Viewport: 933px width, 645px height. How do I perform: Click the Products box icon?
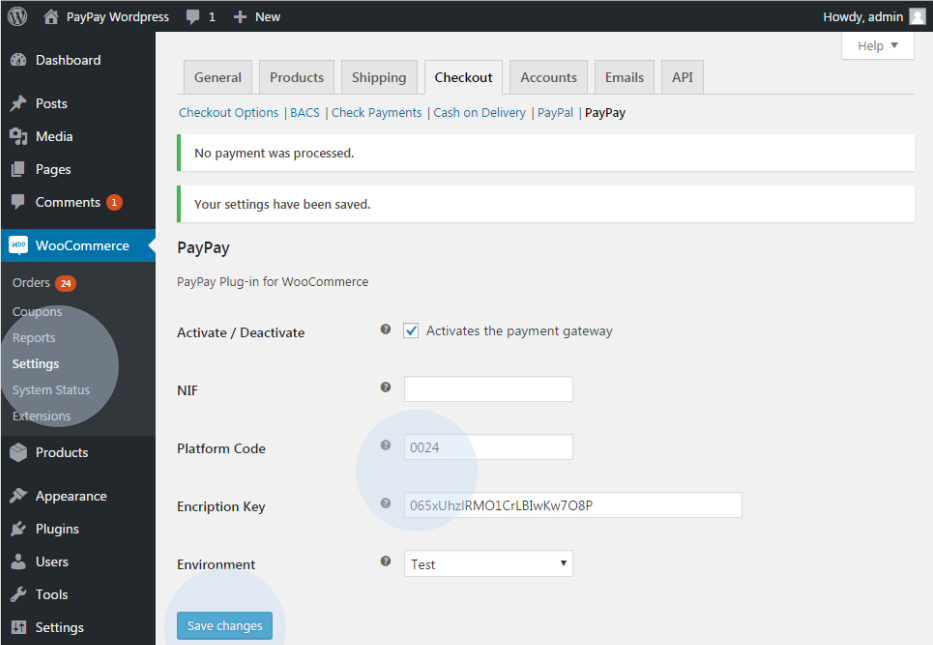click(x=20, y=452)
